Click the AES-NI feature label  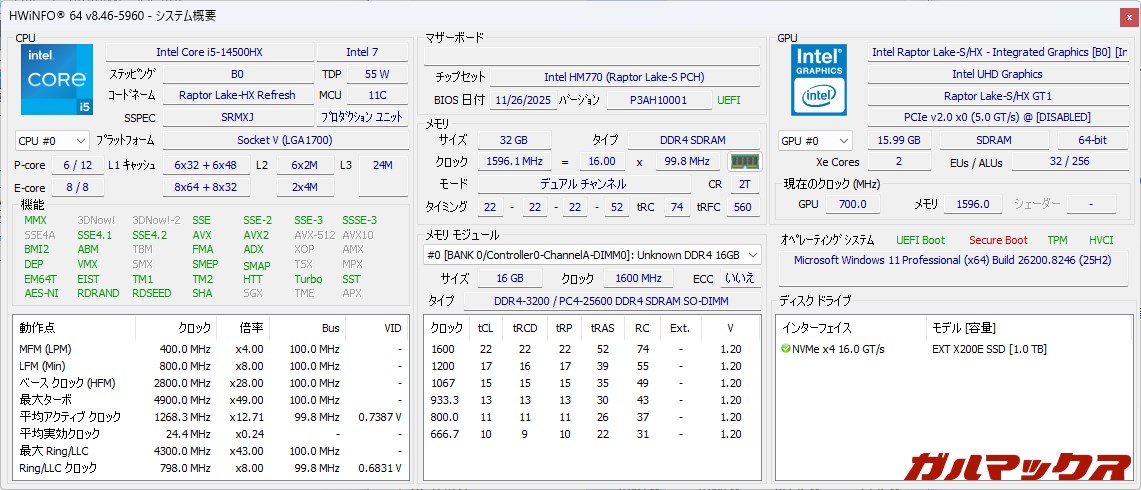[x=41, y=293]
